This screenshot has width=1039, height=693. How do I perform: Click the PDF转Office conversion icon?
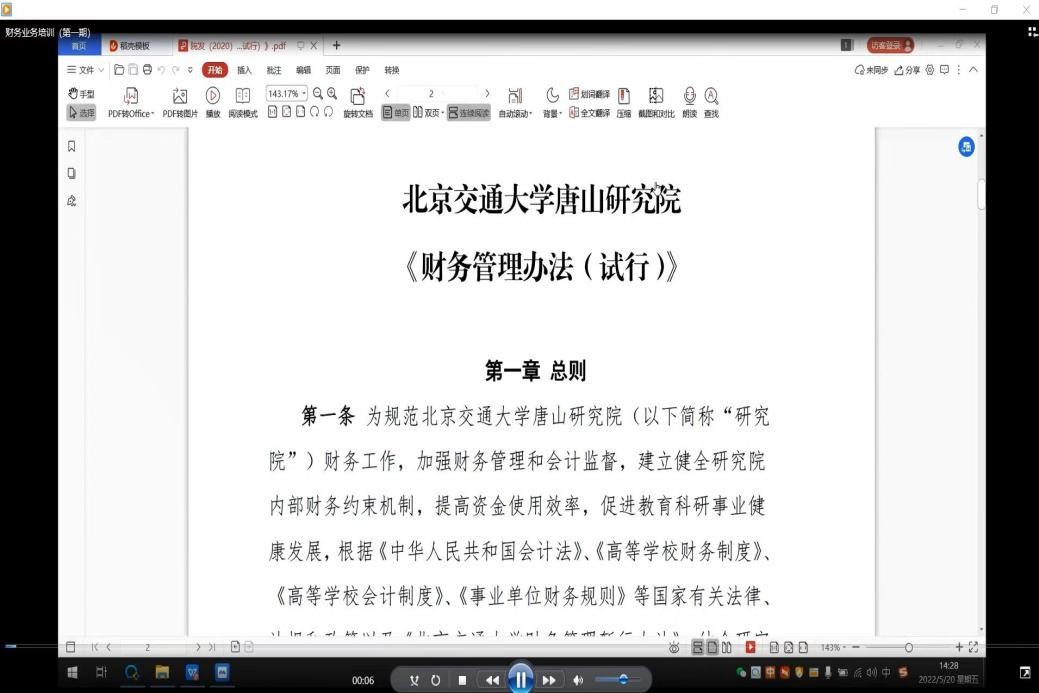[x=130, y=97]
